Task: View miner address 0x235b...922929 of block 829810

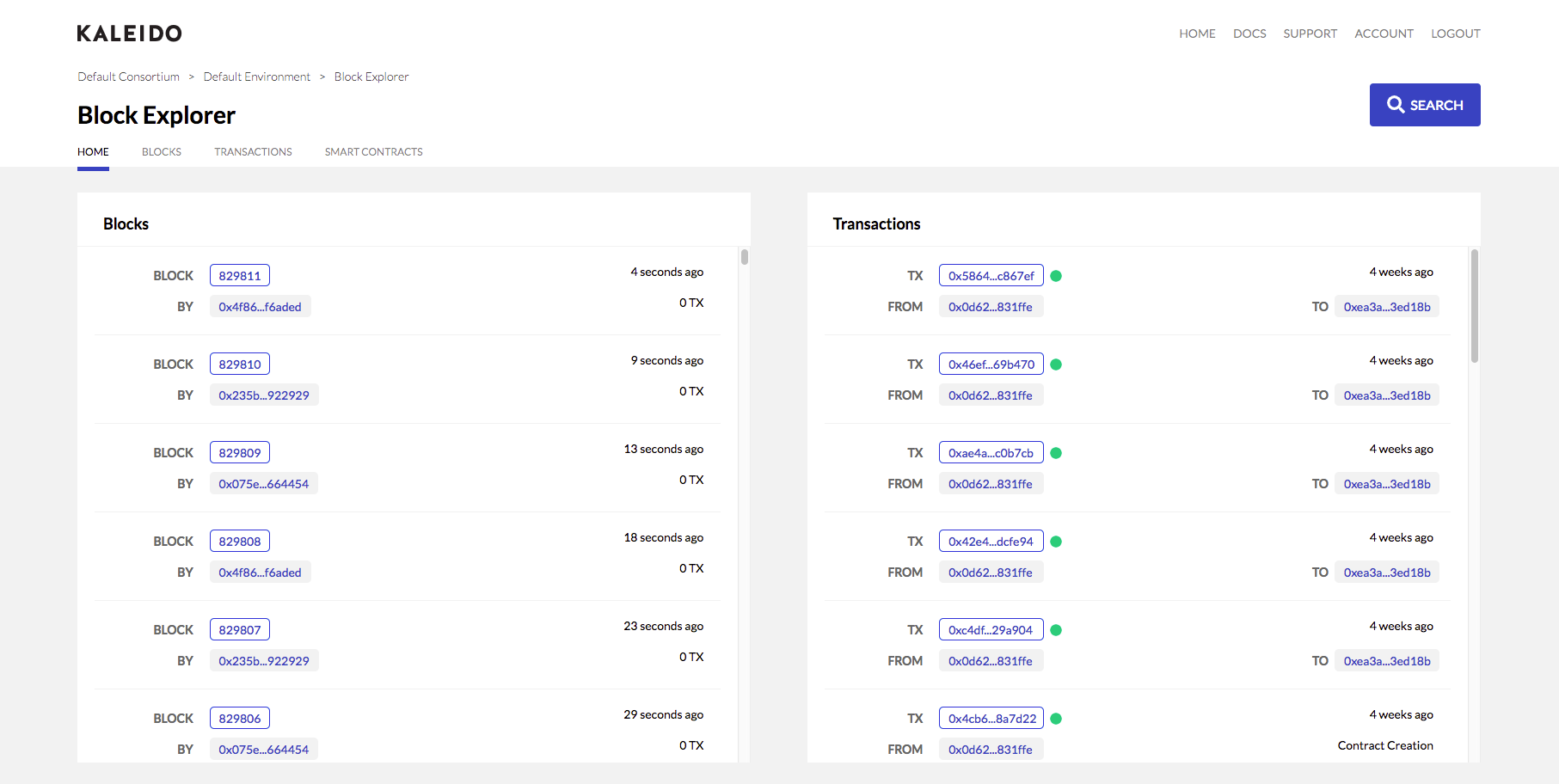Action: pos(263,395)
